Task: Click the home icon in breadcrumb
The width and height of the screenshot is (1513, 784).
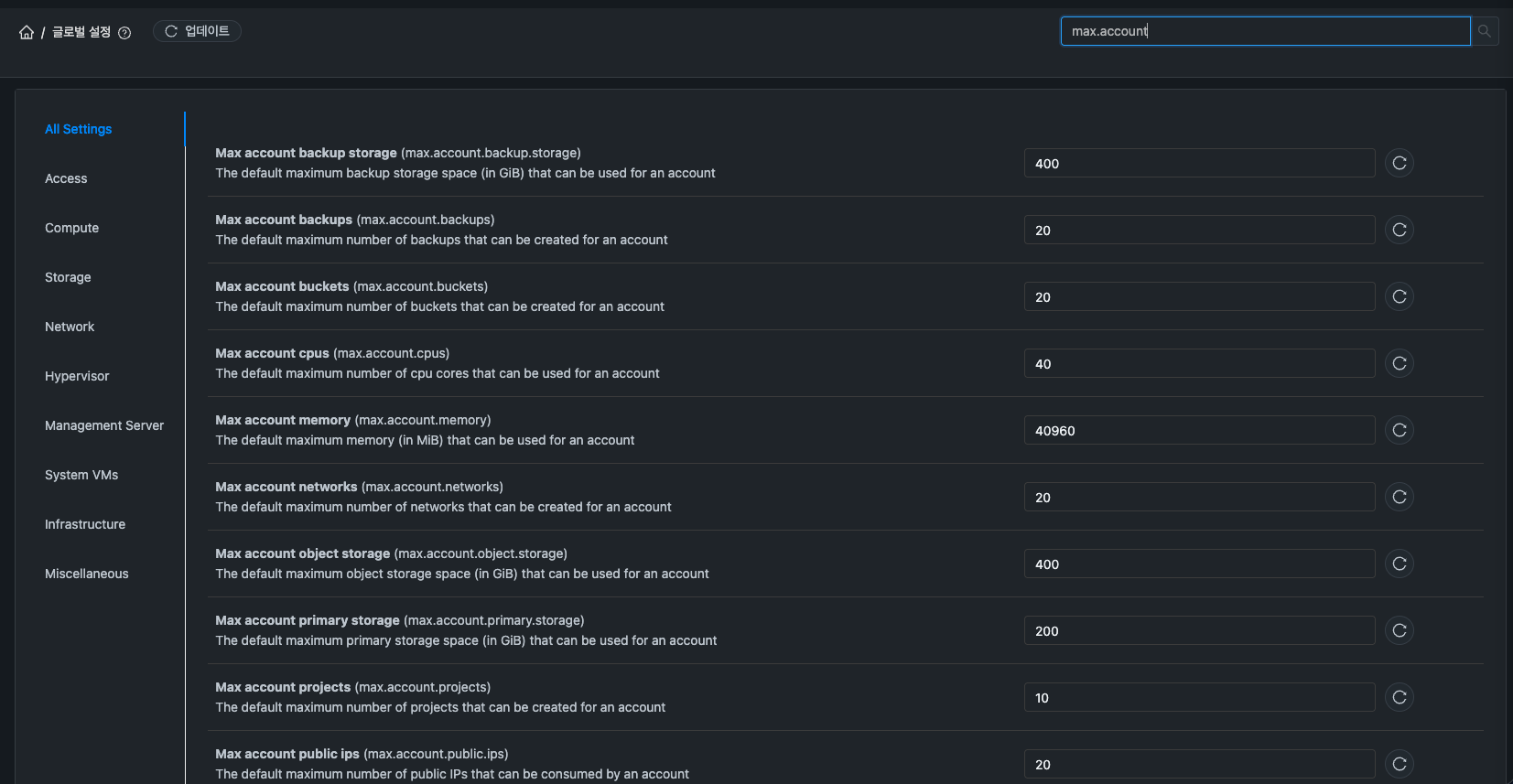Action: pyautogui.click(x=27, y=32)
